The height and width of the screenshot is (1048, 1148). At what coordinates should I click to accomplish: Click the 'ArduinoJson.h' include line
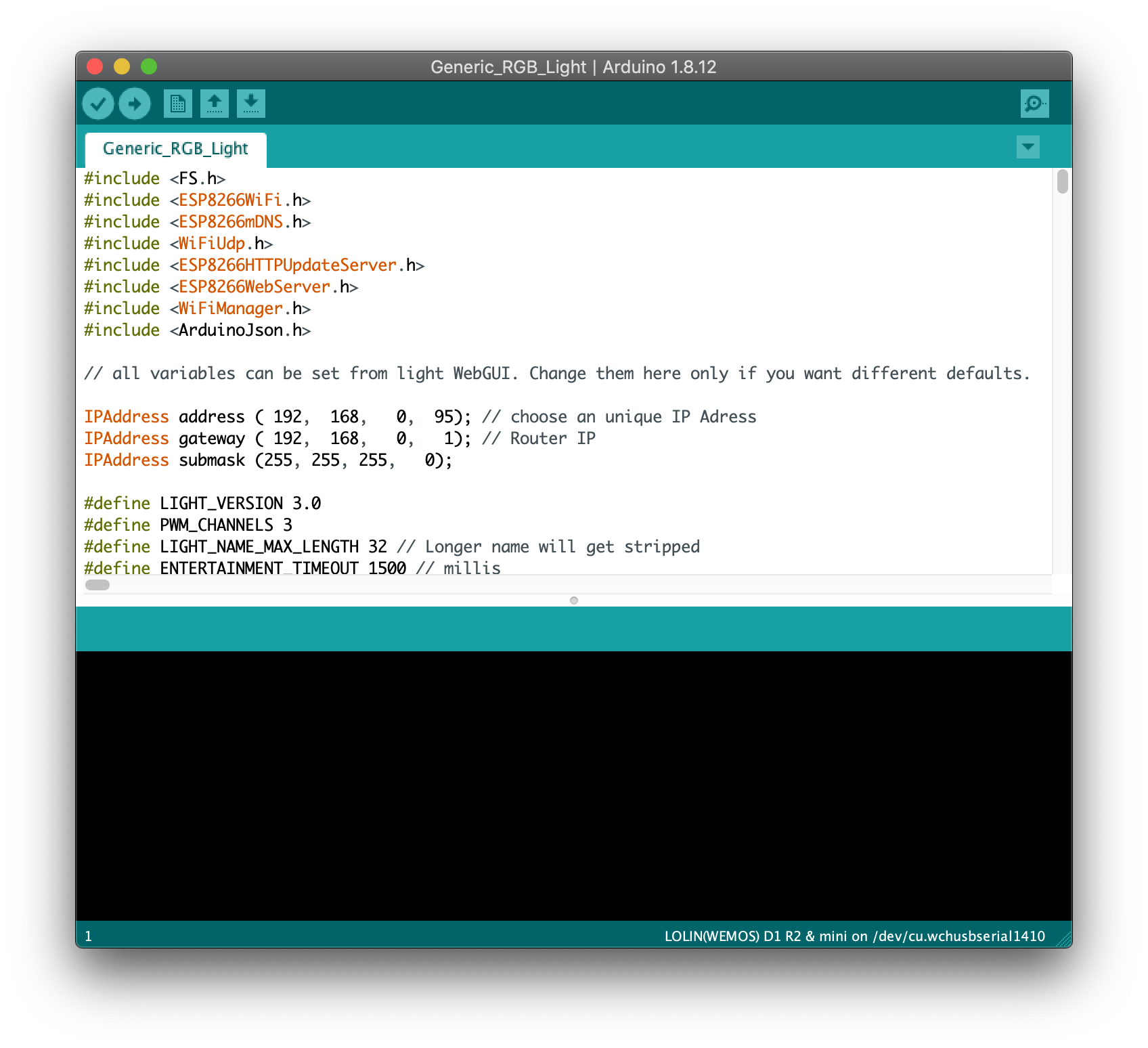point(198,330)
